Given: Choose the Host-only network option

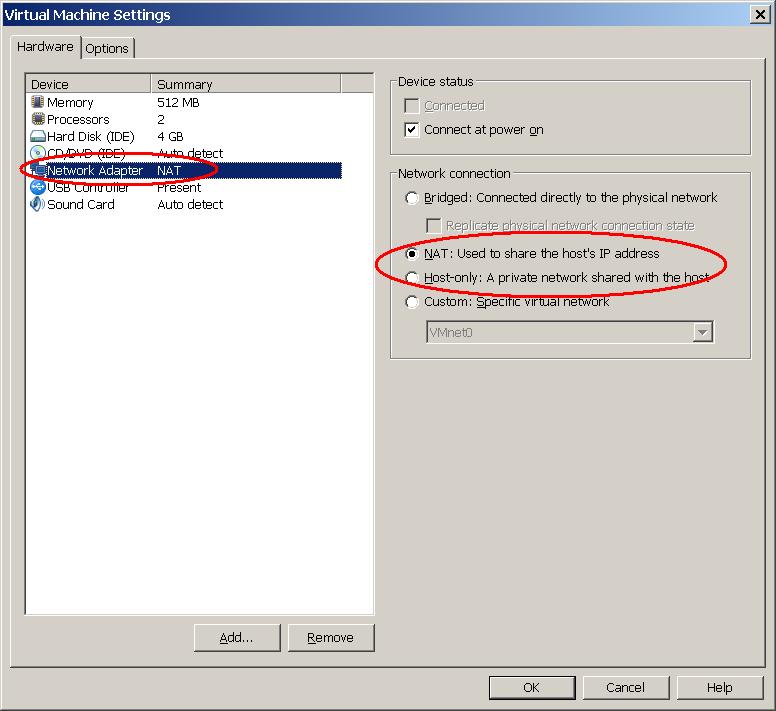Looking at the screenshot, I should coord(412,278).
